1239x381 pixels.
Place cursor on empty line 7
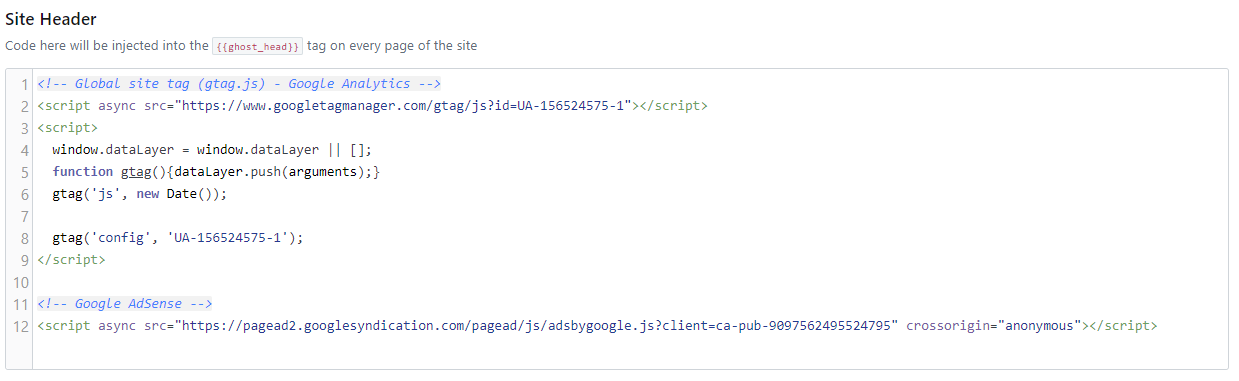point(630,216)
